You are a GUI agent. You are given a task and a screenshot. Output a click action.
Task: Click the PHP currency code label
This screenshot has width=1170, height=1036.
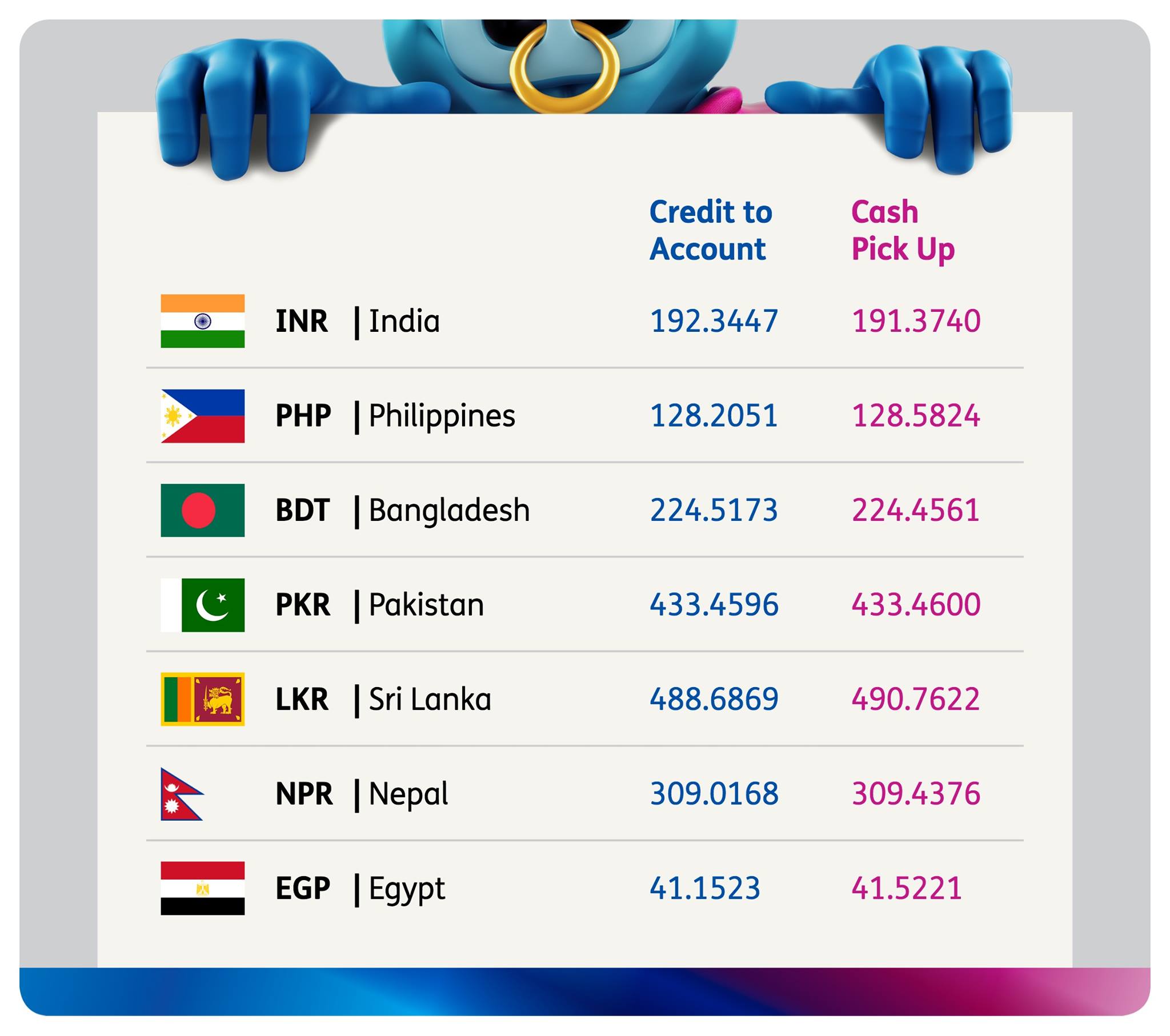(303, 416)
